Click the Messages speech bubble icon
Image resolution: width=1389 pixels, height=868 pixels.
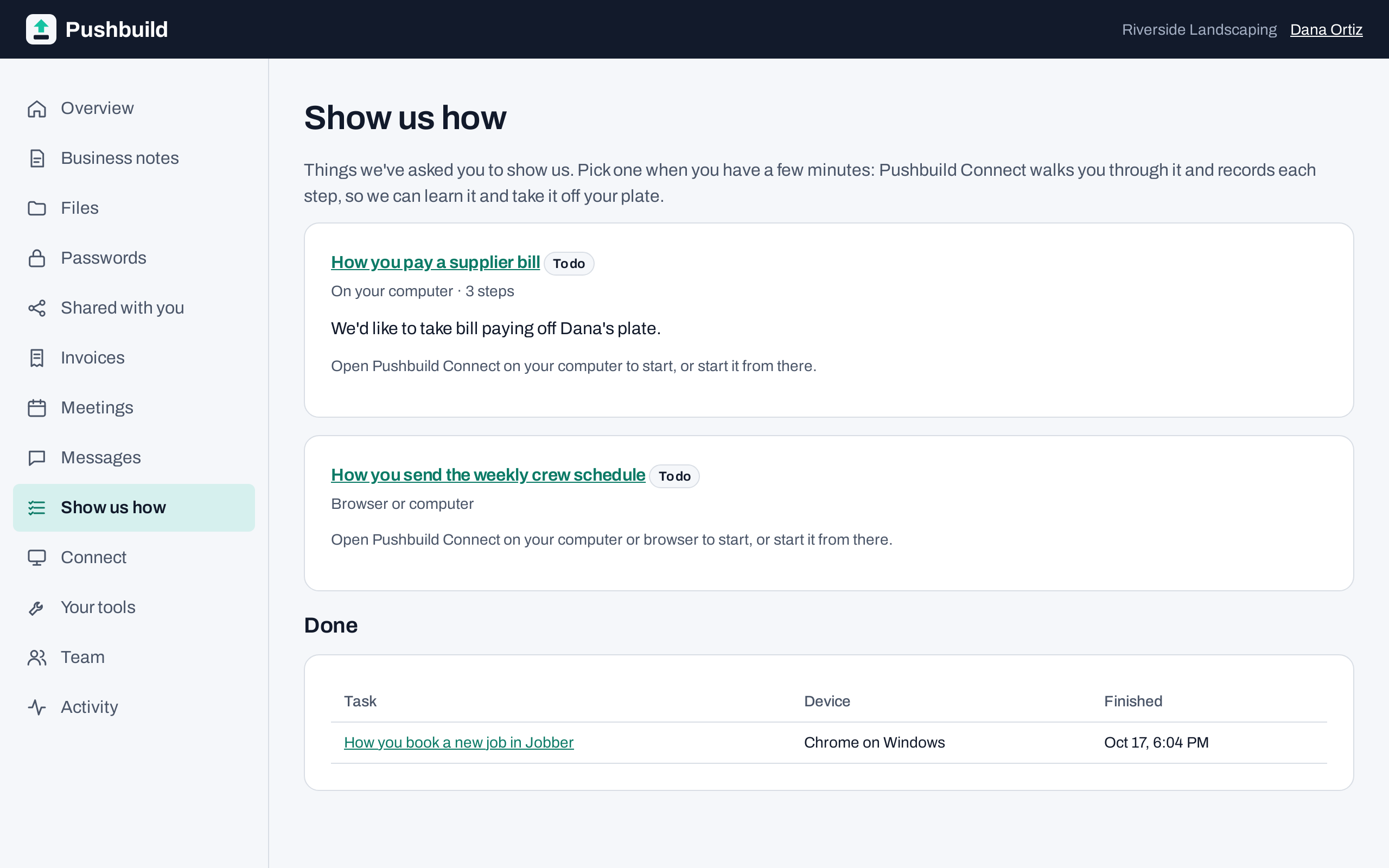(37, 458)
